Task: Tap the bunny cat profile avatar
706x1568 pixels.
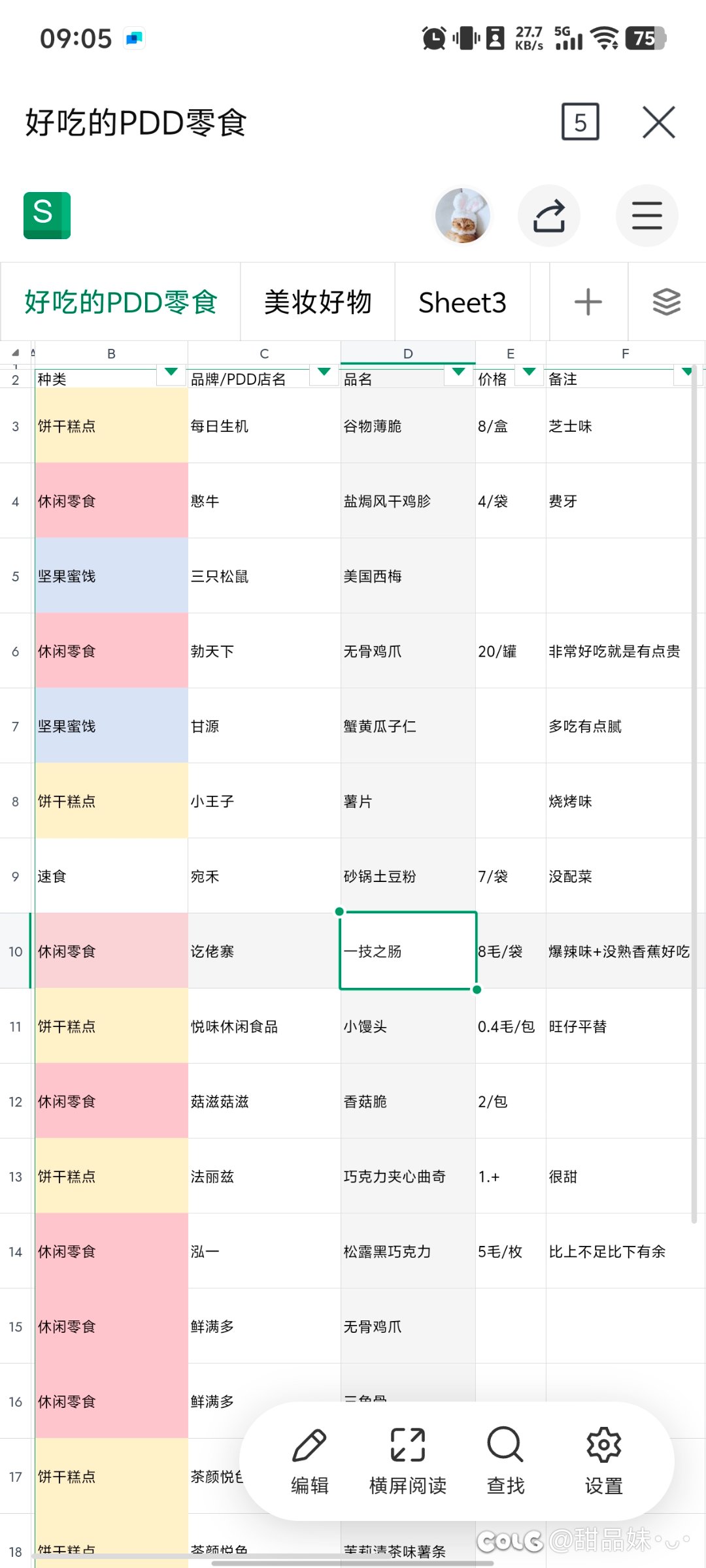Action: tap(463, 216)
